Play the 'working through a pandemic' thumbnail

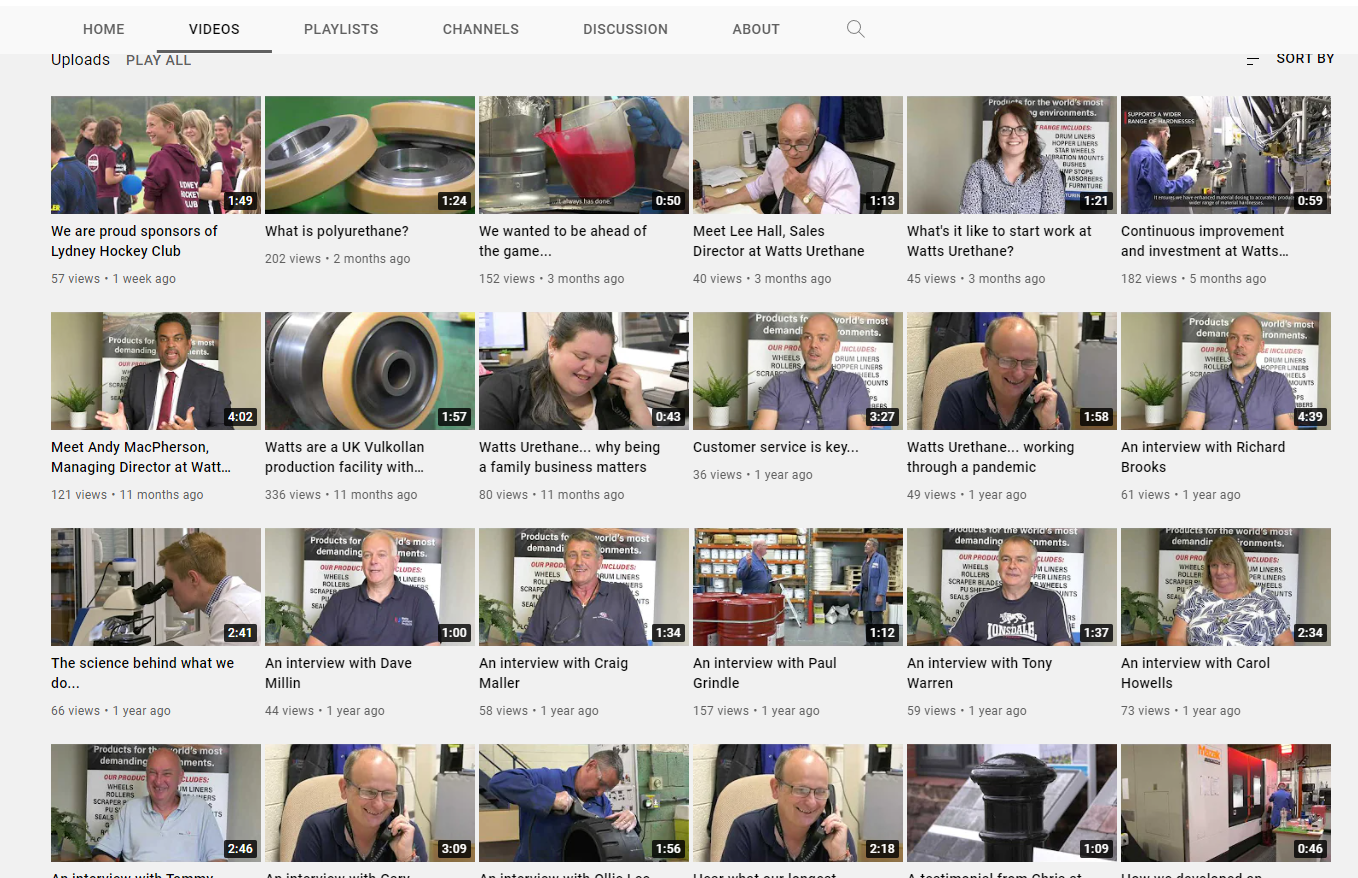tap(1012, 371)
